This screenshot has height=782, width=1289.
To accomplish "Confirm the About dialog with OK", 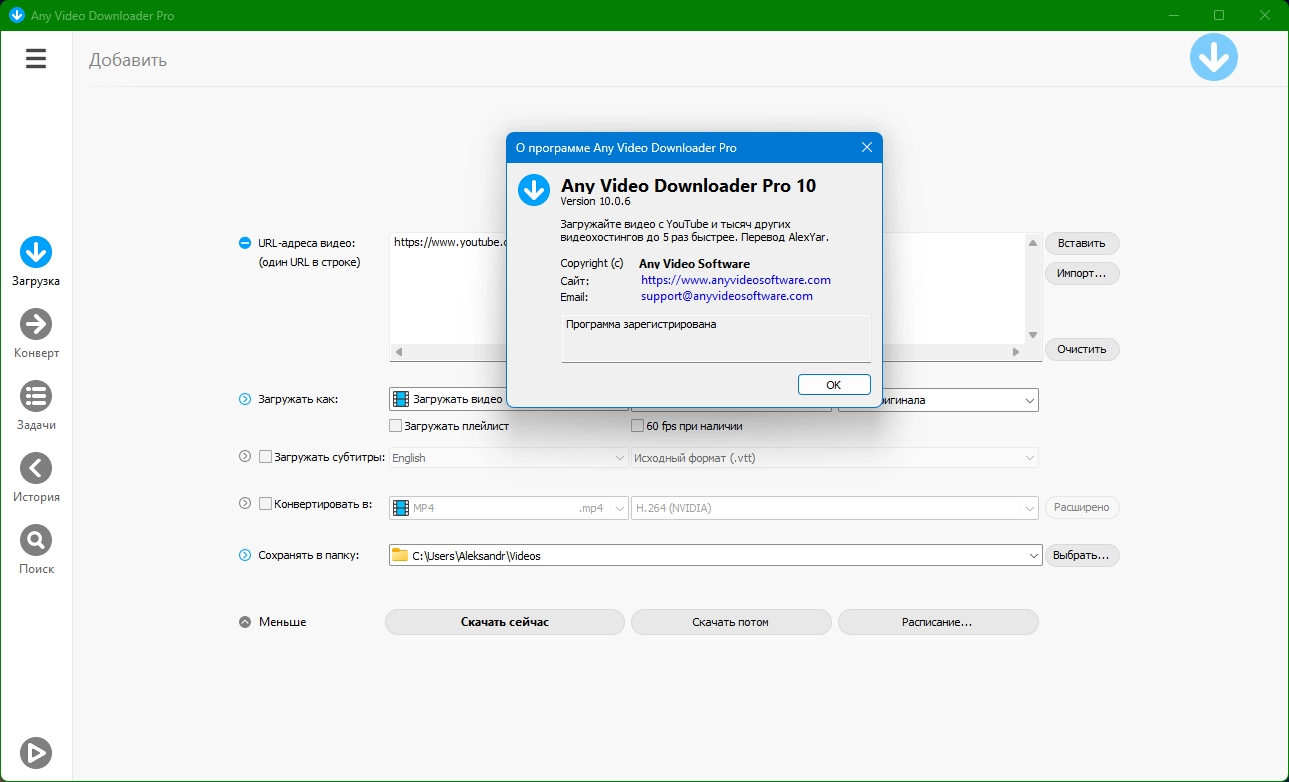I will (834, 384).
